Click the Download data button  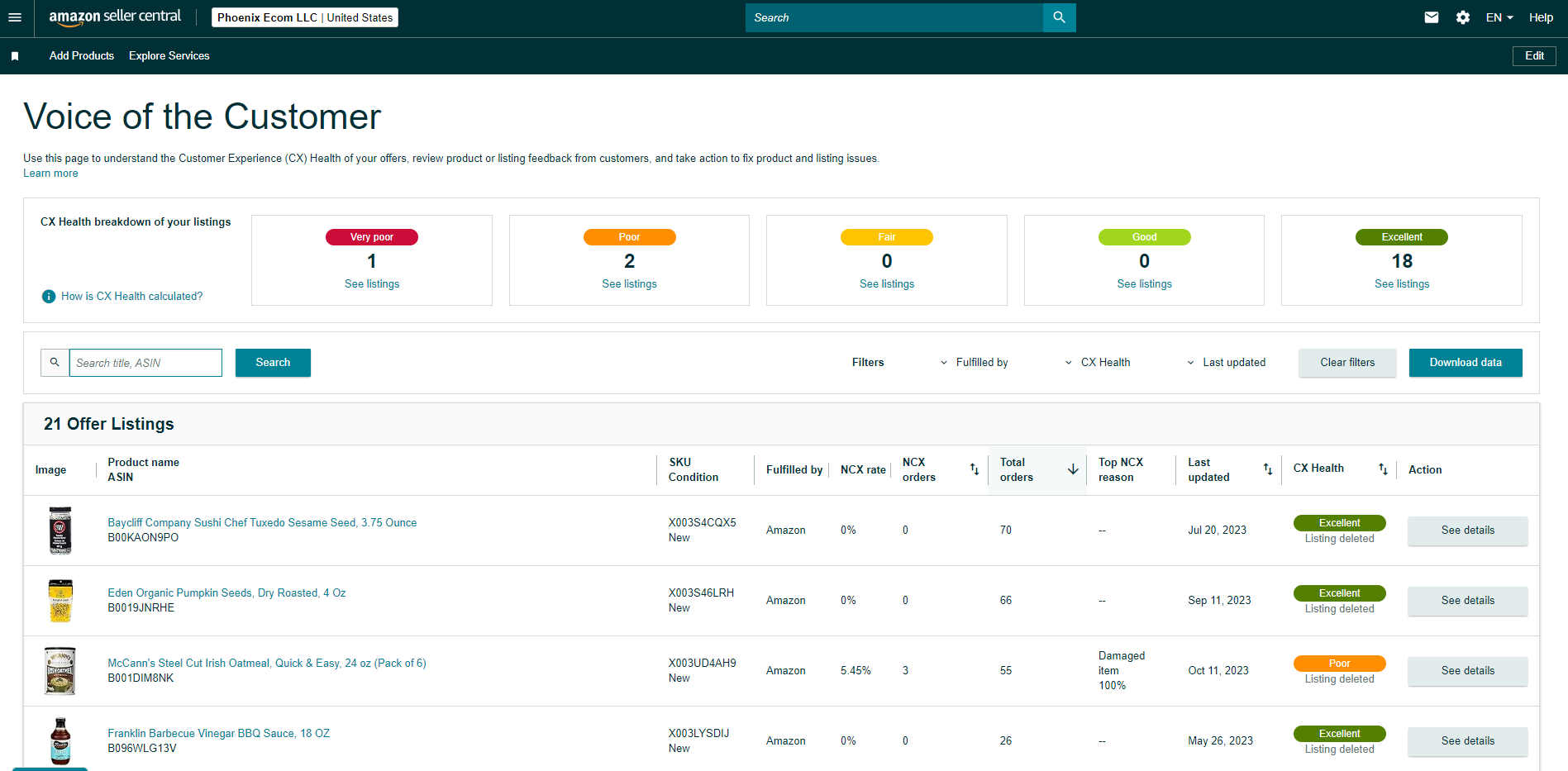(1466, 363)
